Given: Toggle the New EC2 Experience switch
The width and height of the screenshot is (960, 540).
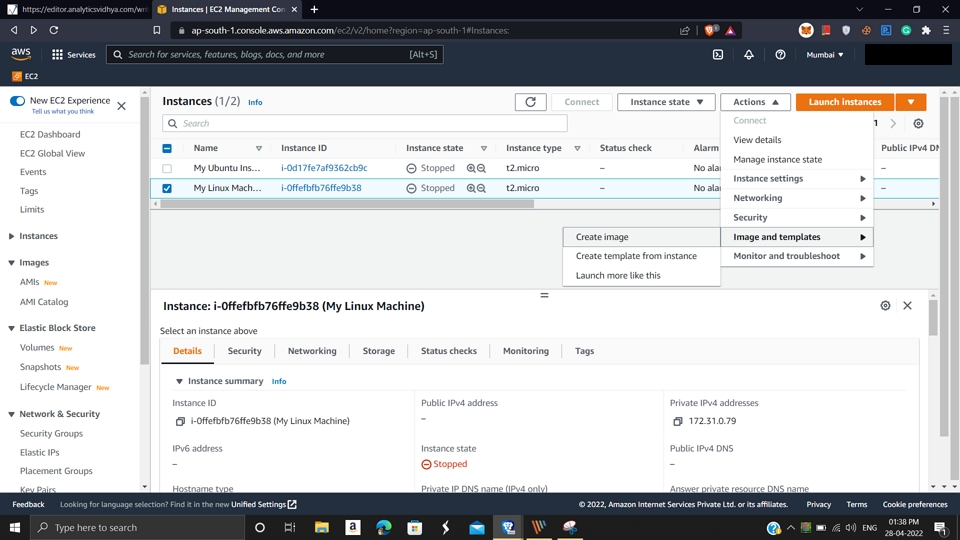Looking at the screenshot, I should pos(17,100).
